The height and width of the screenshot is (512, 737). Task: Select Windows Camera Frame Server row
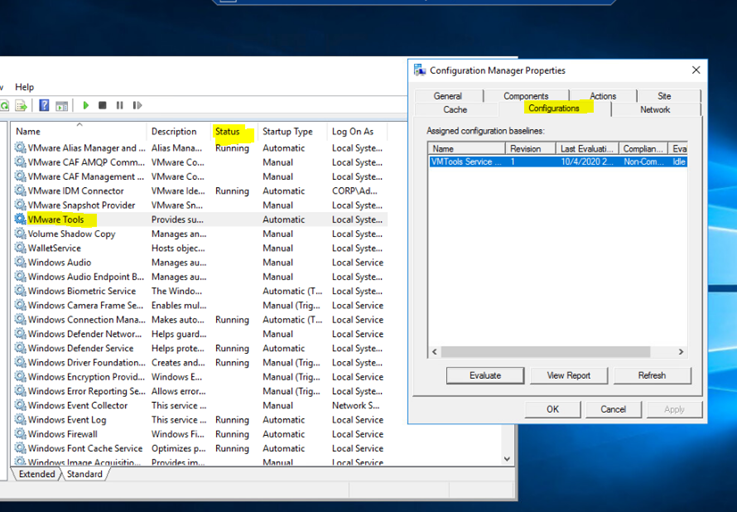200,305
